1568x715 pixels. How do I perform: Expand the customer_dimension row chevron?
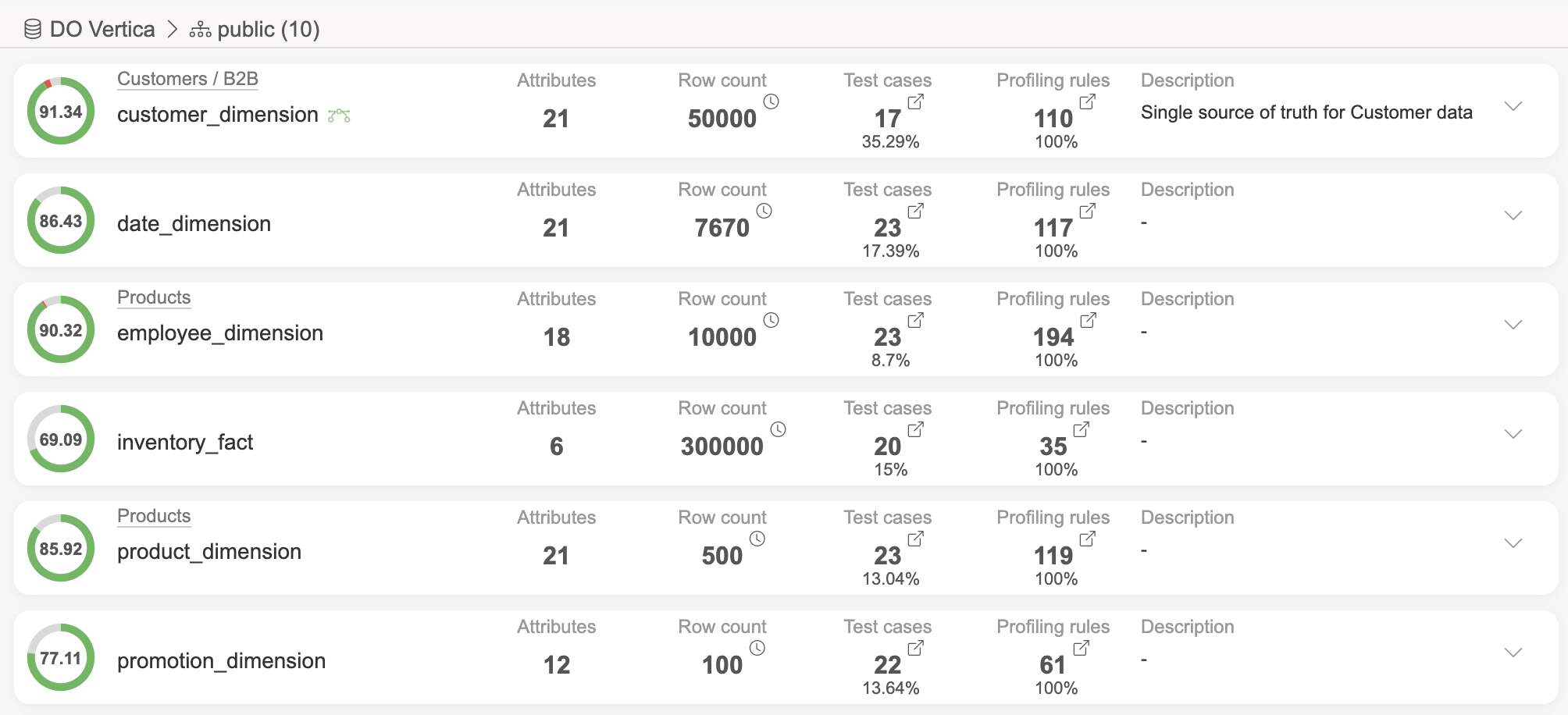point(1513,107)
